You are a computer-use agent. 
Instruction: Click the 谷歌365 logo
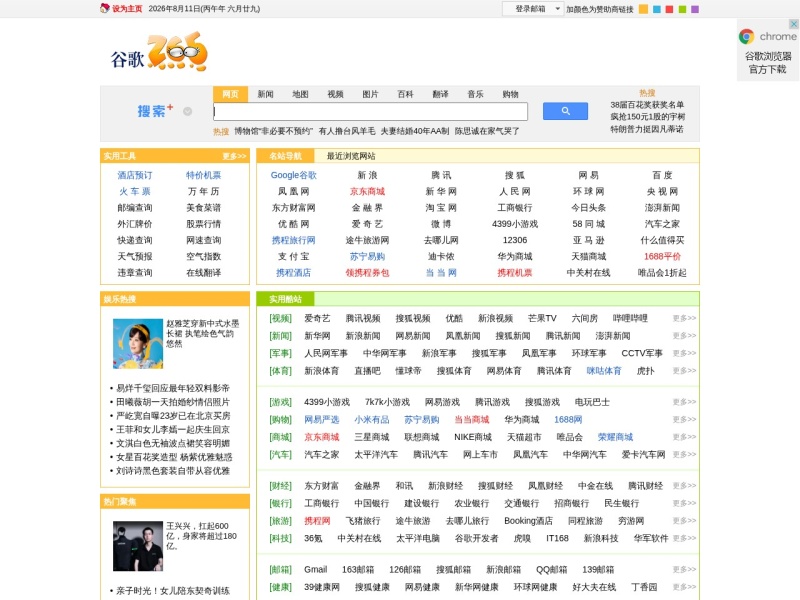(160, 52)
